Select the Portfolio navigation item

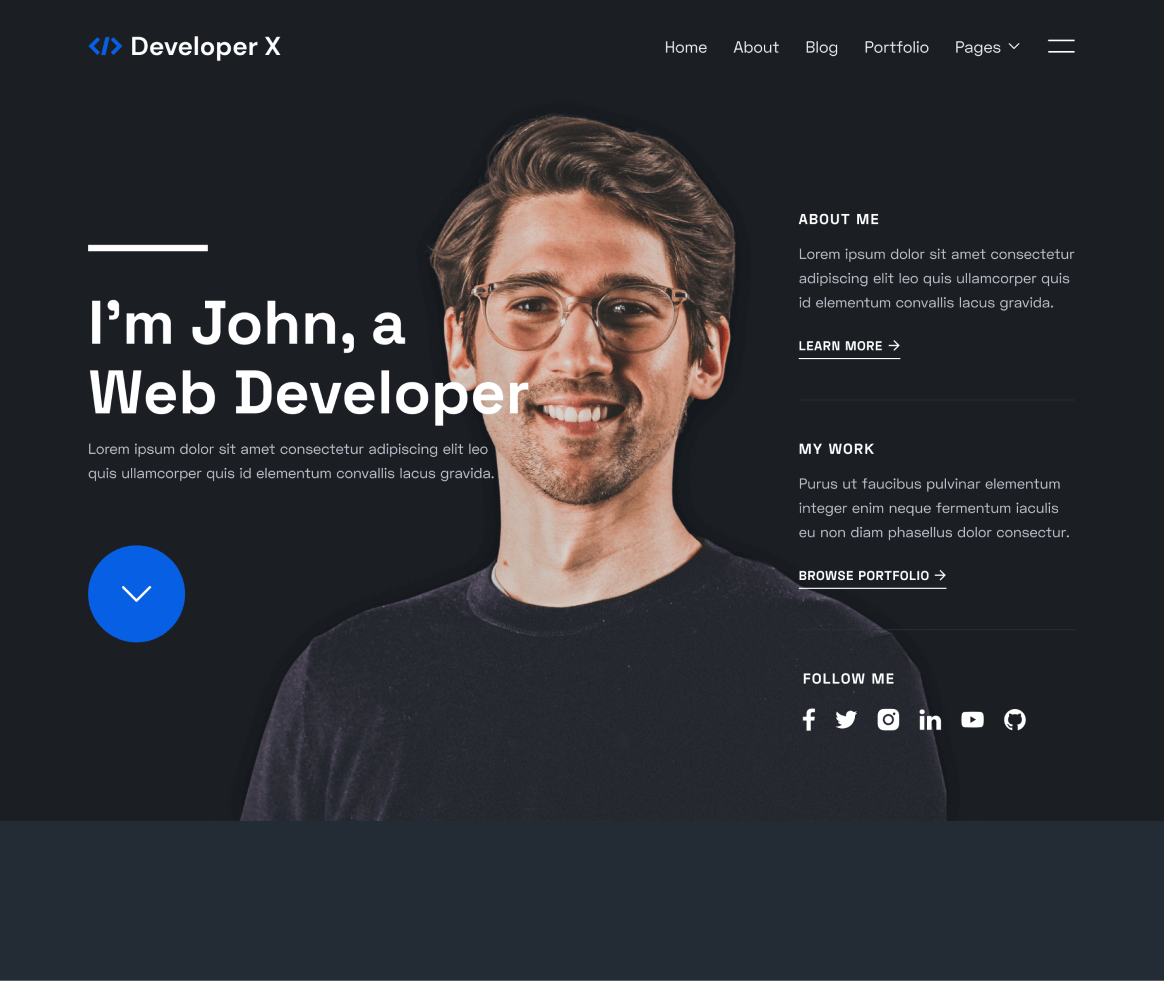(x=896, y=47)
